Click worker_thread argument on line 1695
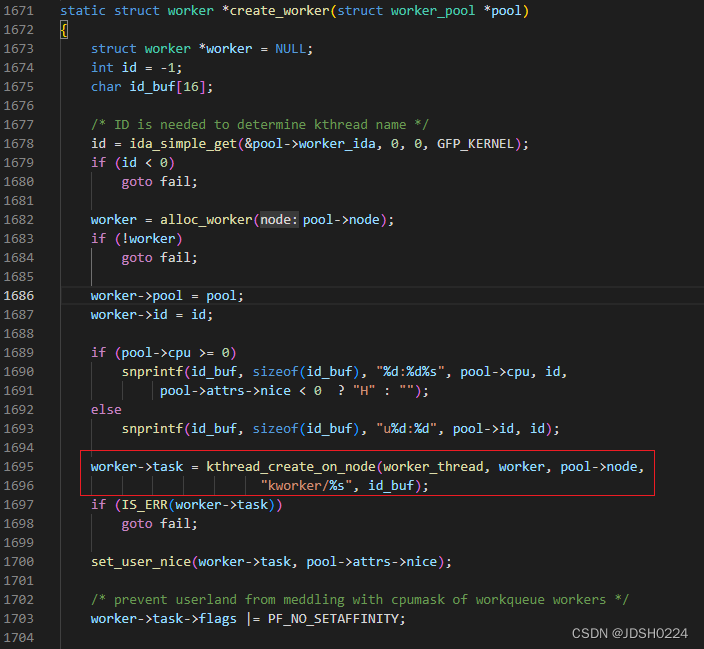This screenshot has height=649, width=704. [x=433, y=467]
